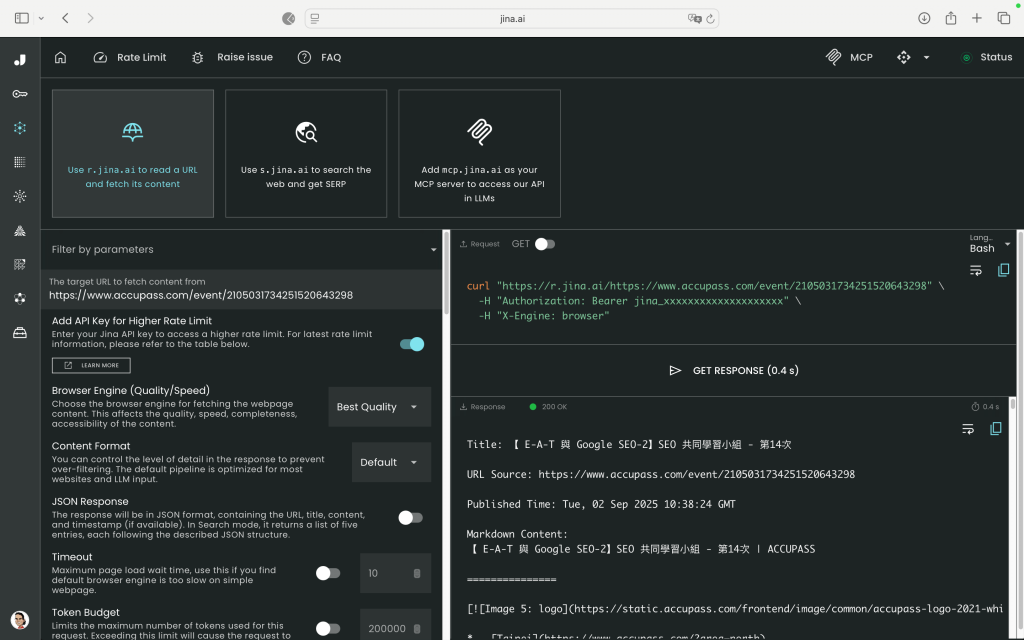
Task: Toggle word wrap in response panel
Action: (x=968, y=429)
